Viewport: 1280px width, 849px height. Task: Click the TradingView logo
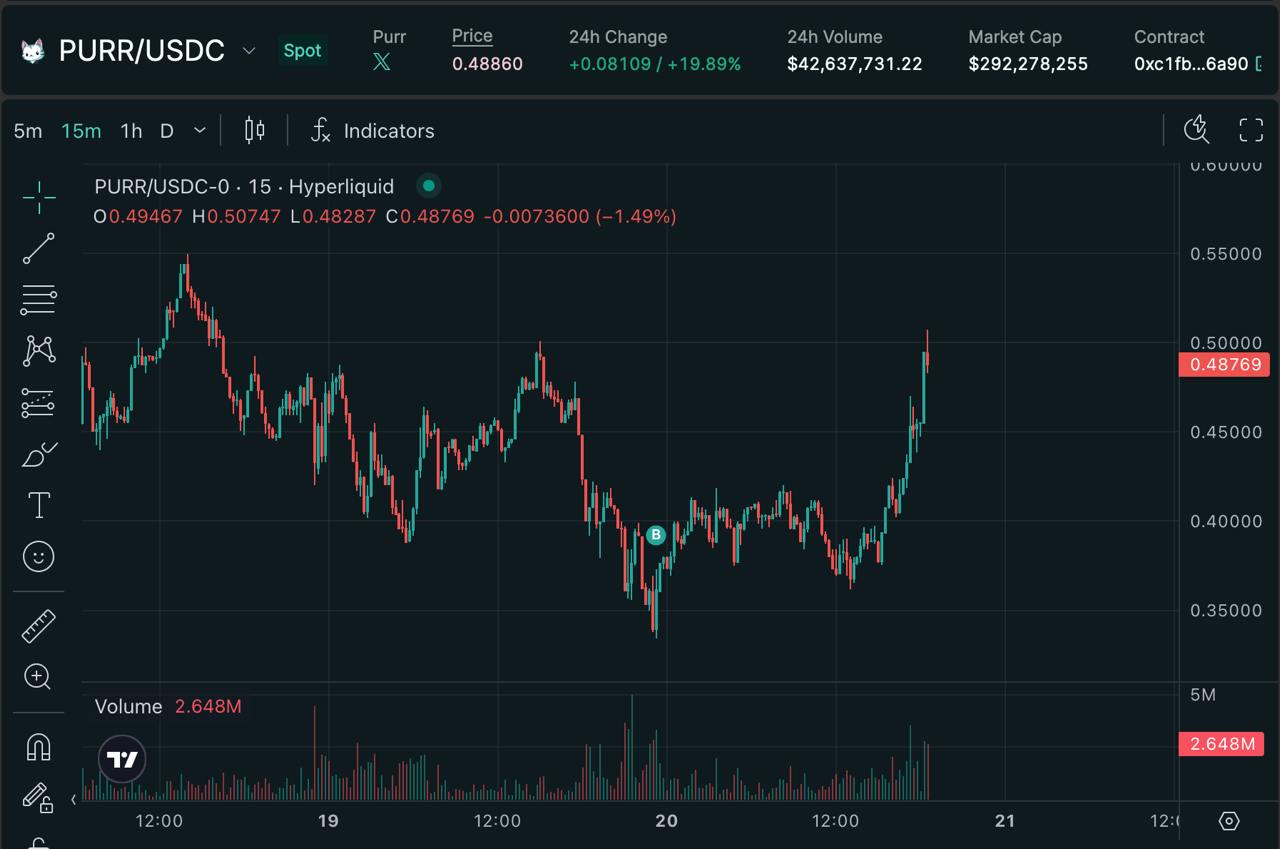[122, 760]
